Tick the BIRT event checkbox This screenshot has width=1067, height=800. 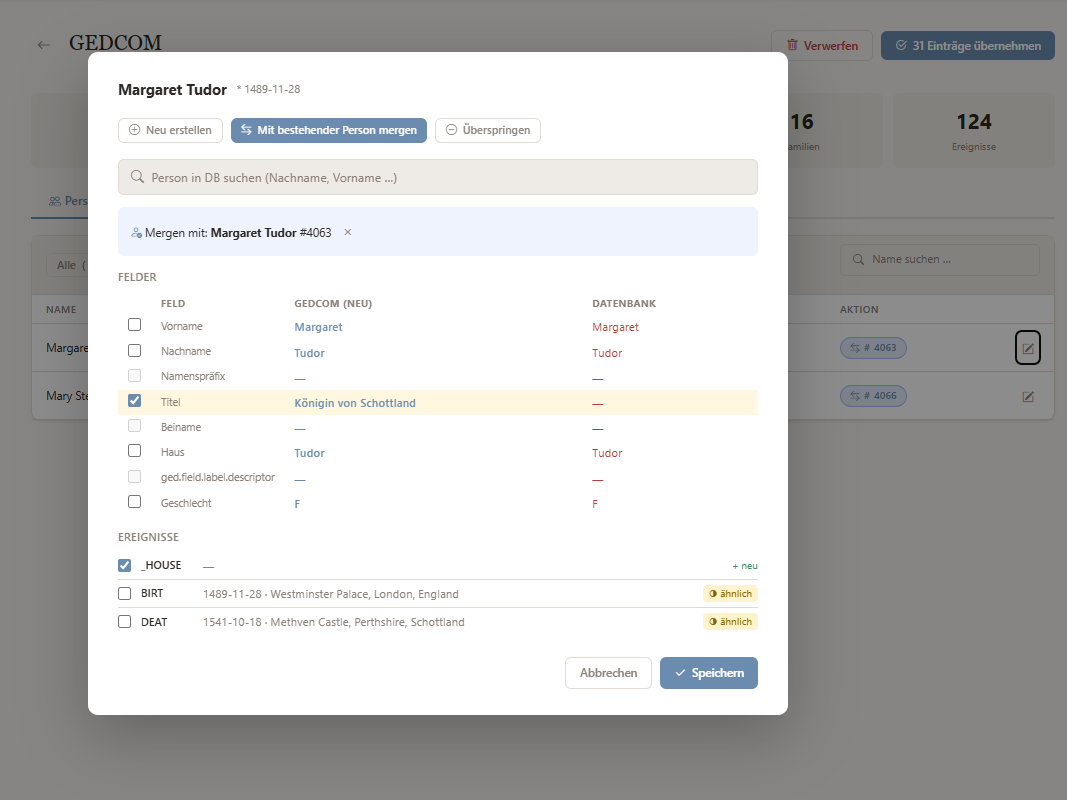pyautogui.click(x=125, y=593)
